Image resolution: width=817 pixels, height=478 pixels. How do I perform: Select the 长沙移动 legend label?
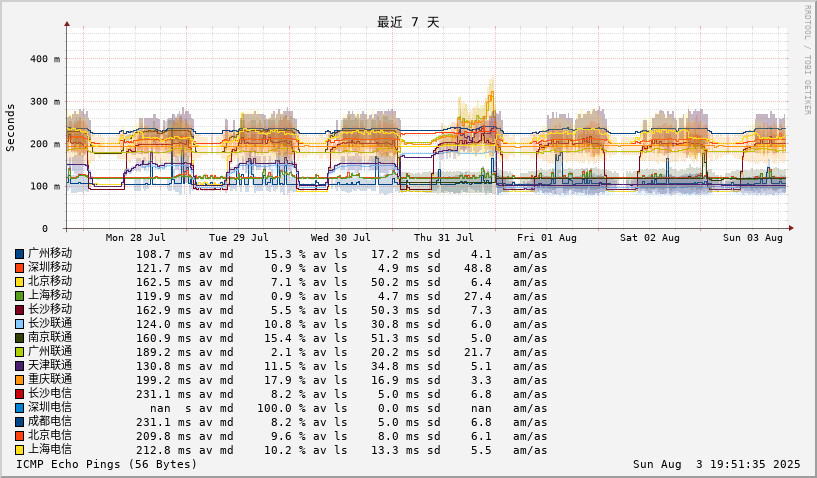coord(50,310)
